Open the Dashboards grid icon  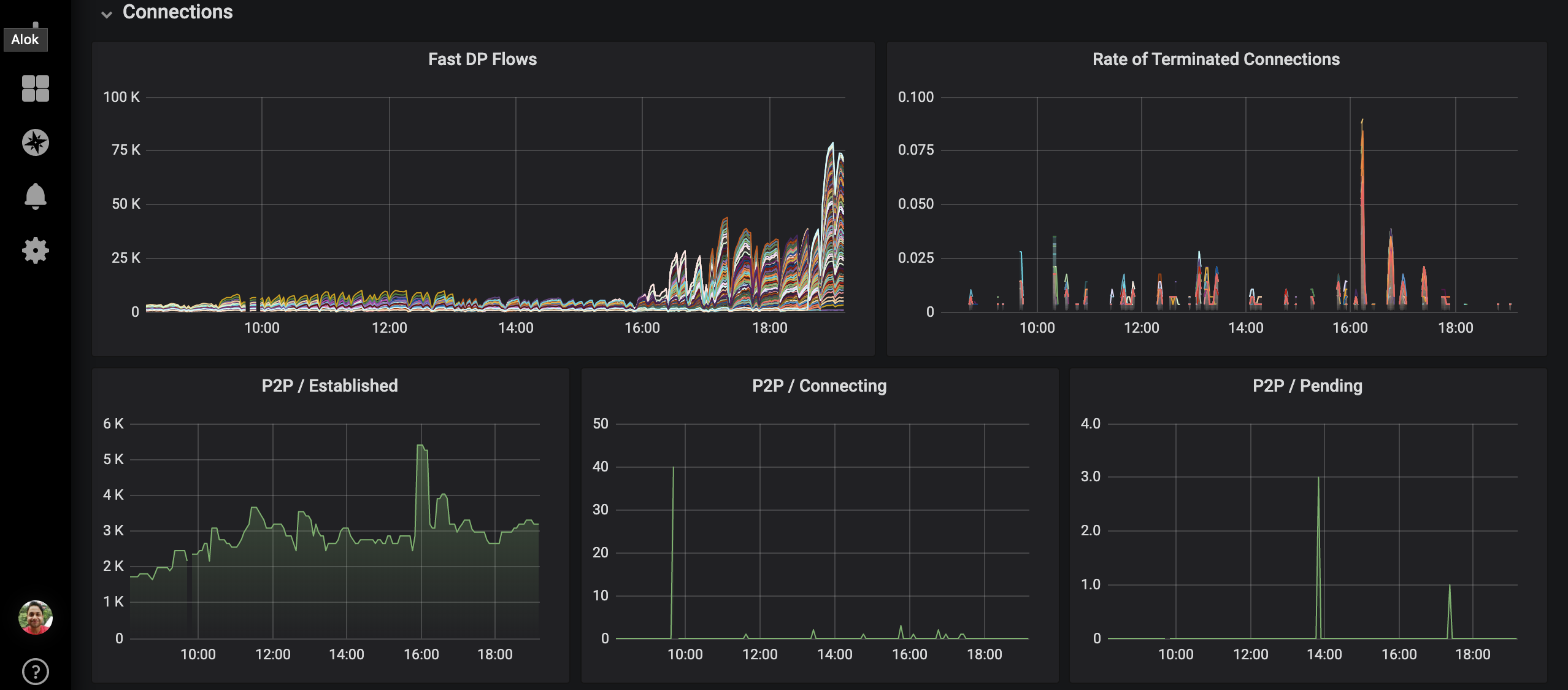(x=35, y=88)
